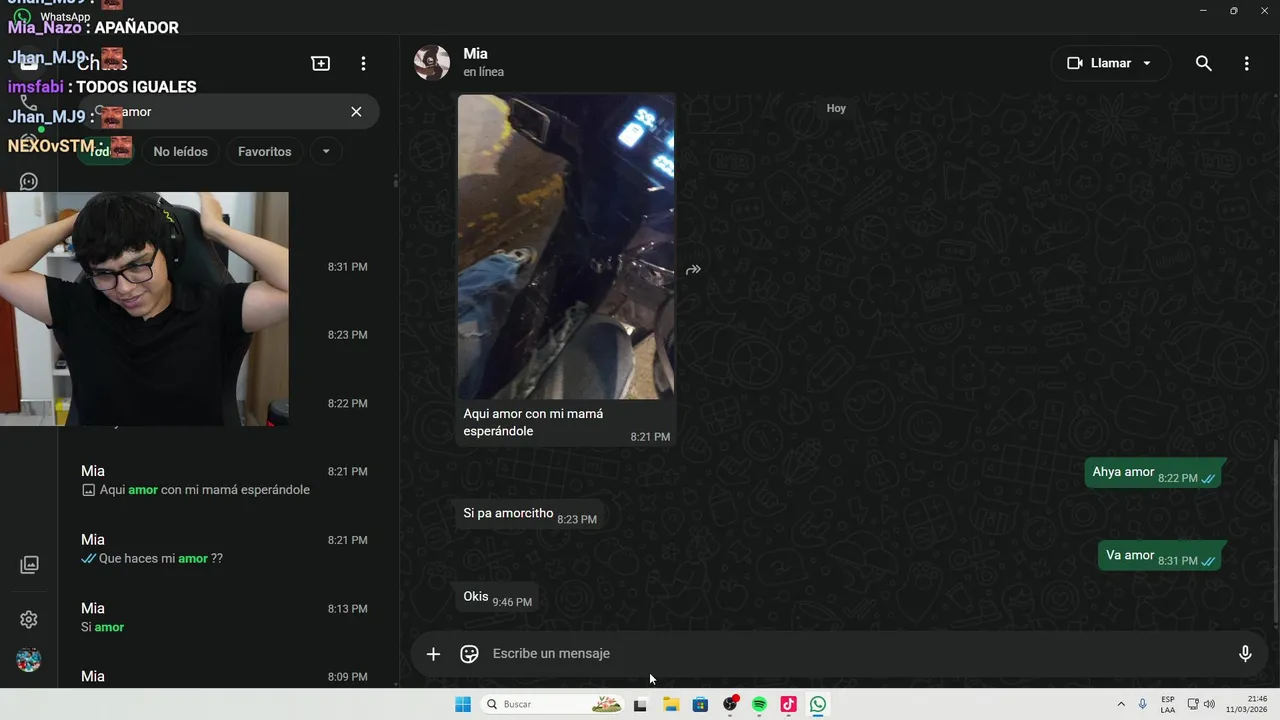Viewport: 1280px width, 720px height.
Task: Click system tray microphone icon
Action: (1142, 704)
